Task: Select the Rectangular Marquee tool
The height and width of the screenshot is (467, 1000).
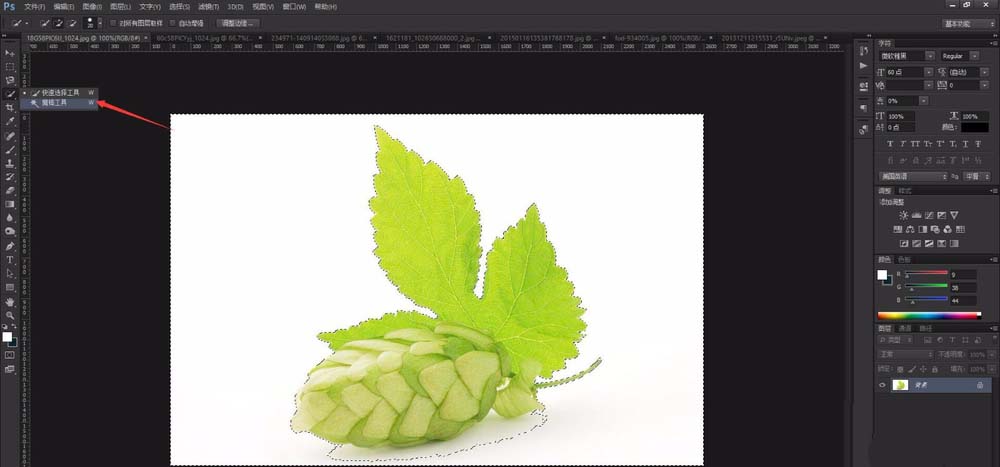Action: 10,66
